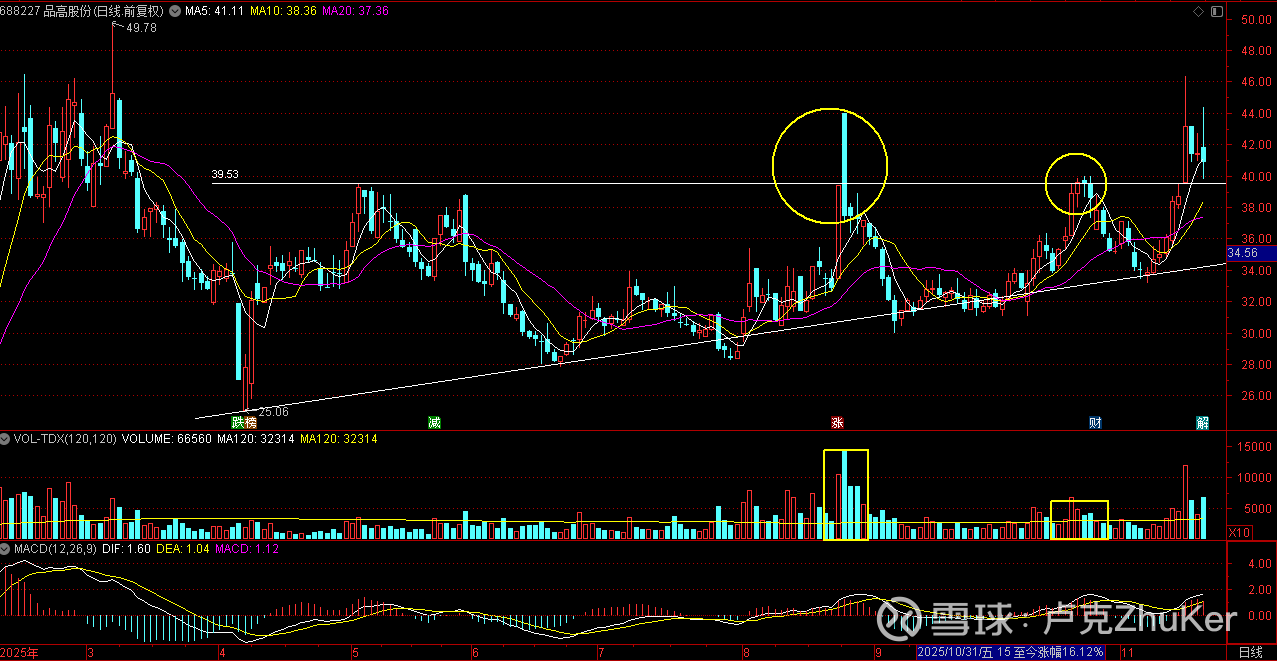This screenshot has height=661, width=1277.
Task: Toggle the side panel icon beside diamond
Action: (1216, 11)
